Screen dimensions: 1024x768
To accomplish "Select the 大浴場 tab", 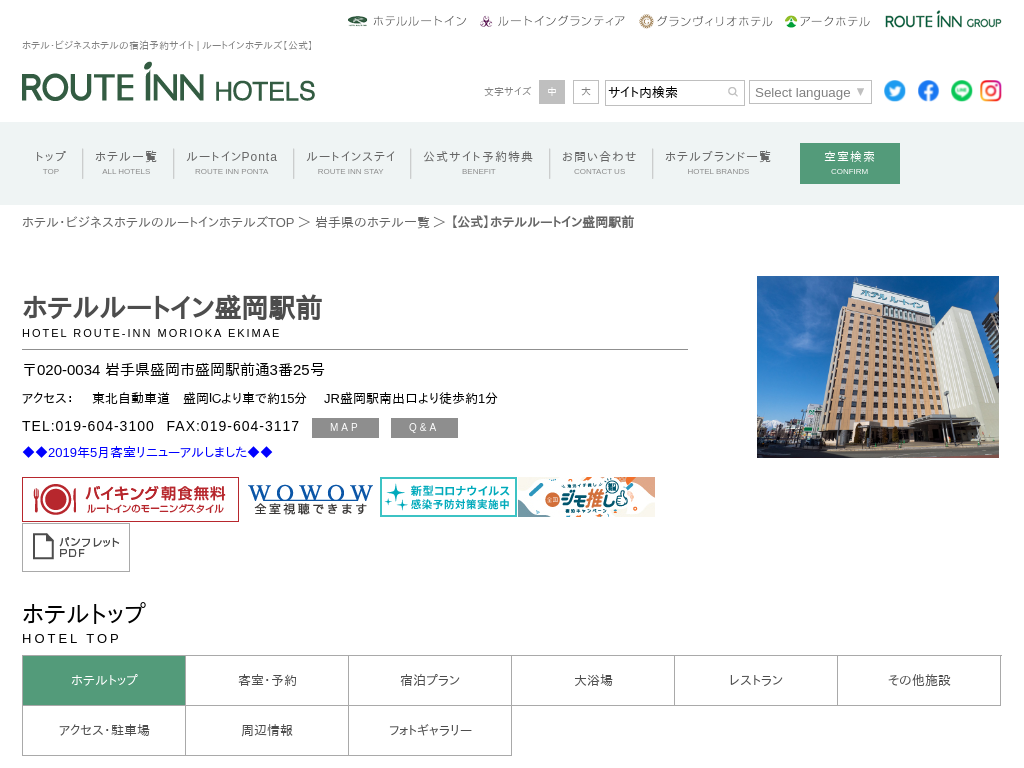I will 593,680.
